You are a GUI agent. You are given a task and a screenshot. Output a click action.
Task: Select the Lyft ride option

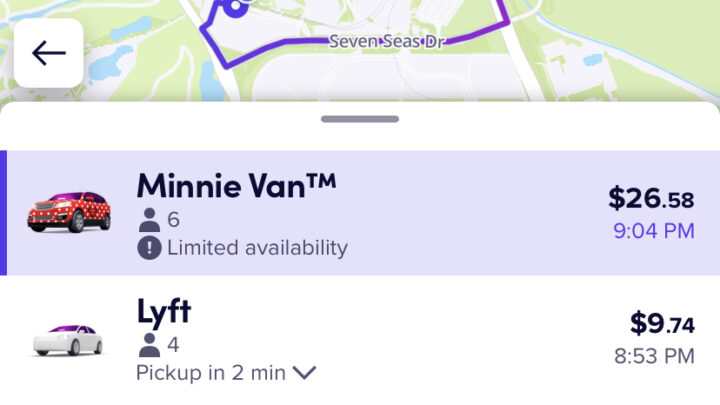pos(360,340)
